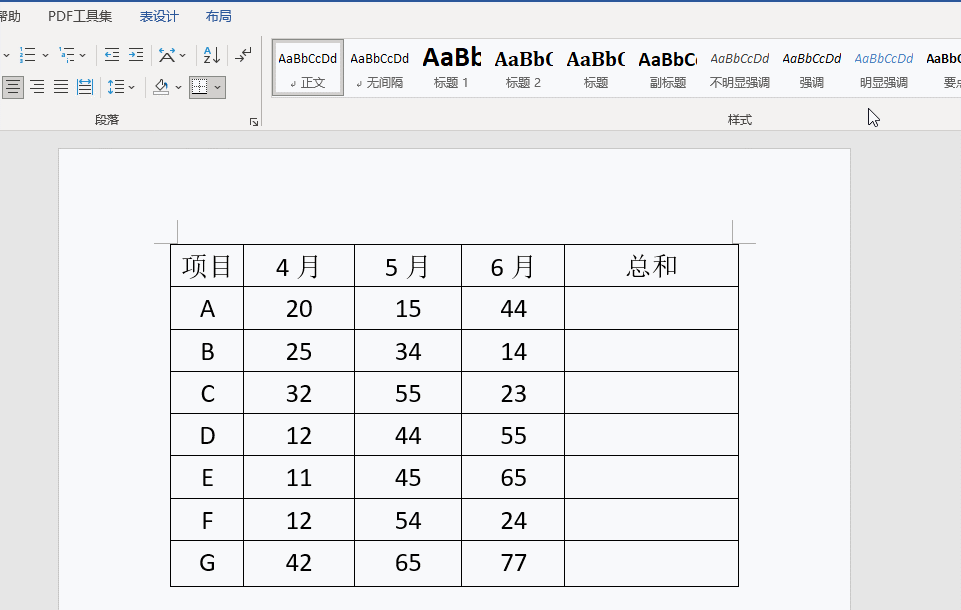The image size is (961, 610).
Task: Apply the 标题 1 style
Action: [451, 68]
